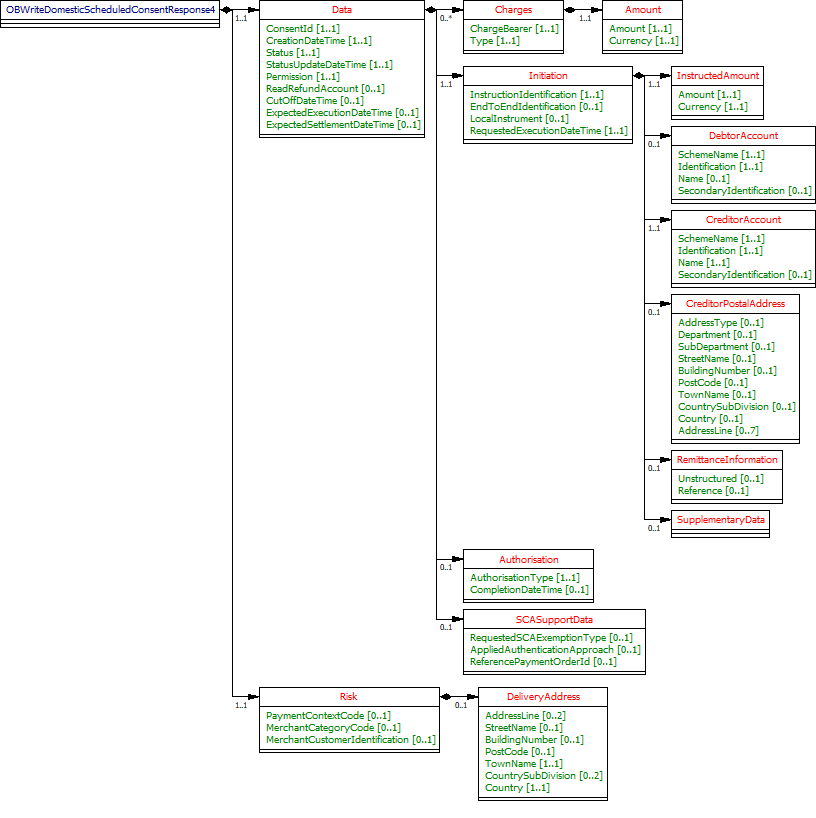Click the RemittanceInformation class header
Viewport: 816px width, 818px height.
click(x=726, y=459)
